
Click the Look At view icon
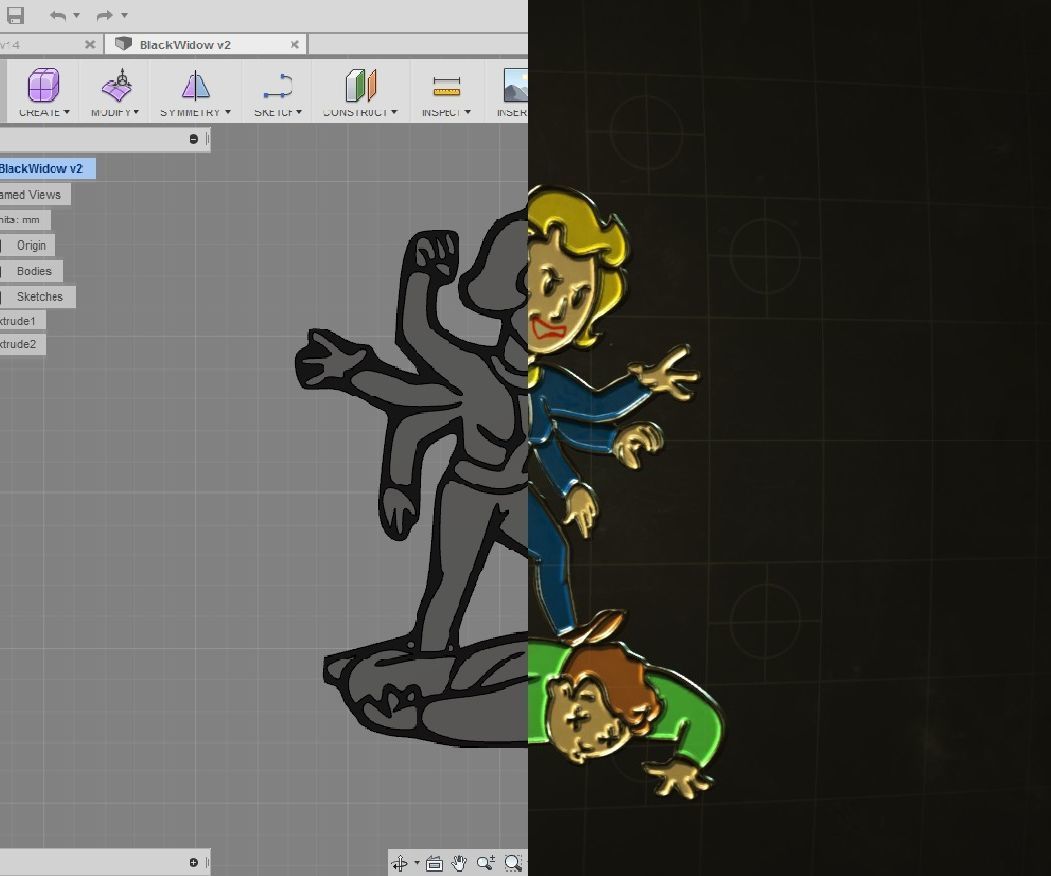pyautogui.click(x=433, y=861)
